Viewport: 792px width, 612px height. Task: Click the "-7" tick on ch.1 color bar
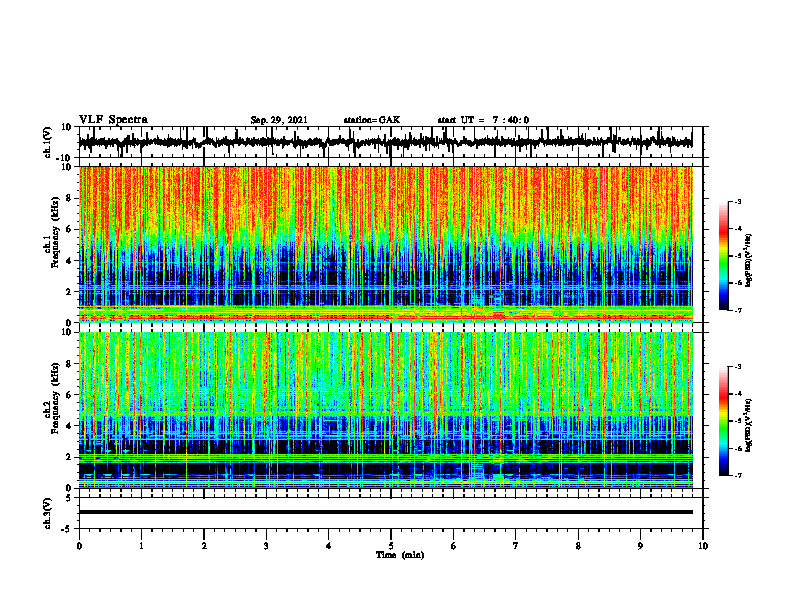738,310
